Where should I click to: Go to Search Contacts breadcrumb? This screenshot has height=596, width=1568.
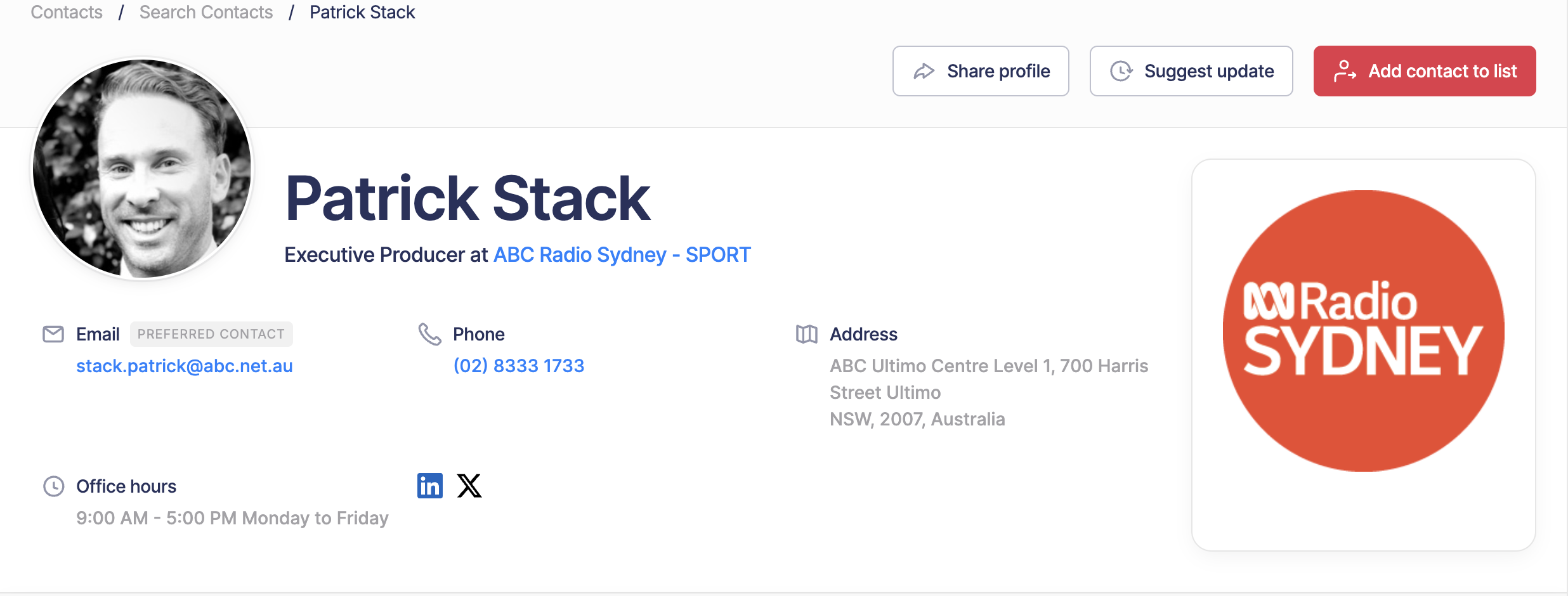tap(206, 12)
